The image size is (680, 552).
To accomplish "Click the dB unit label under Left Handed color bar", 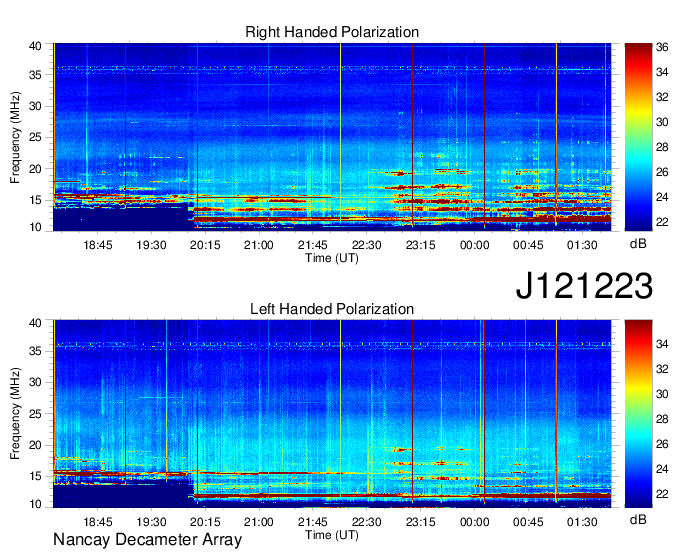I will [x=638, y=519].
